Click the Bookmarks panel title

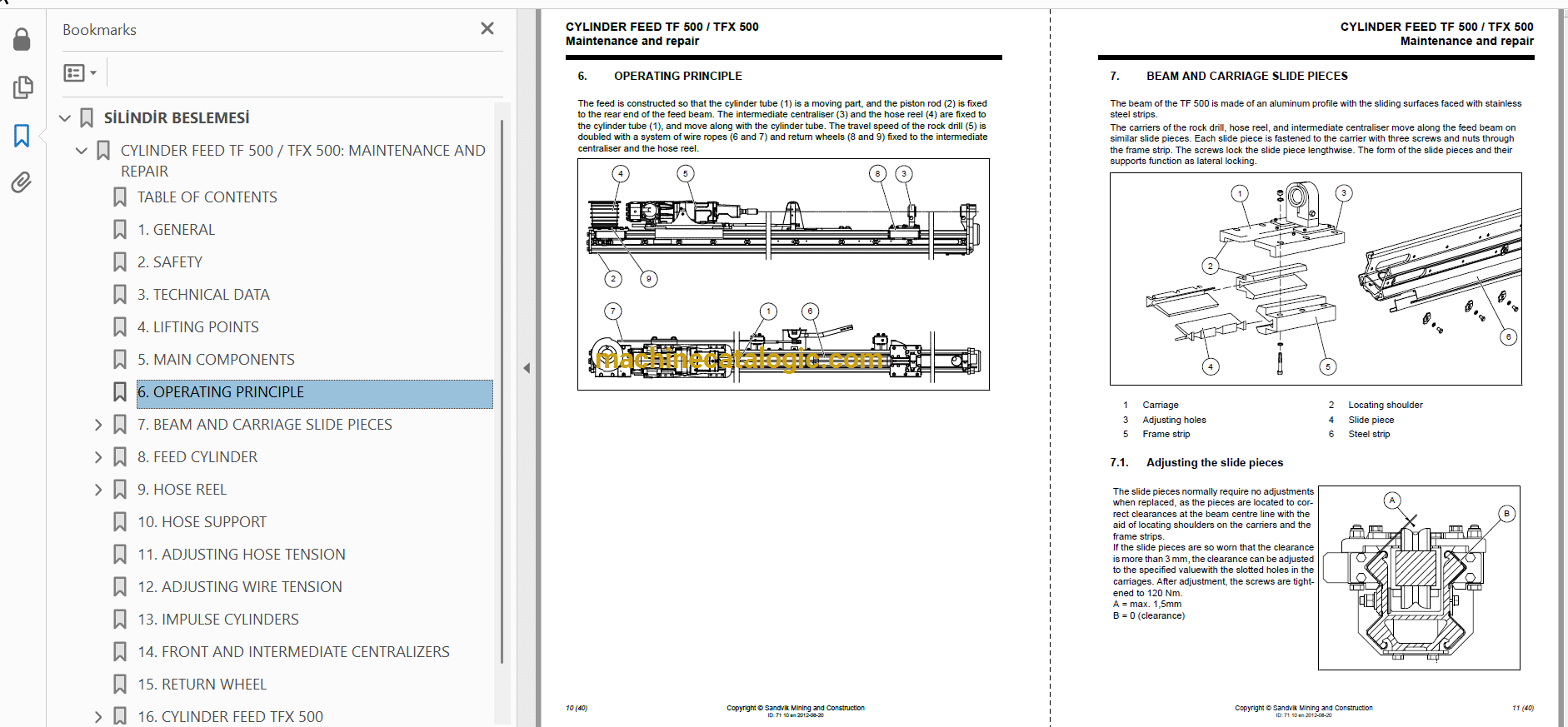point(99,30)
